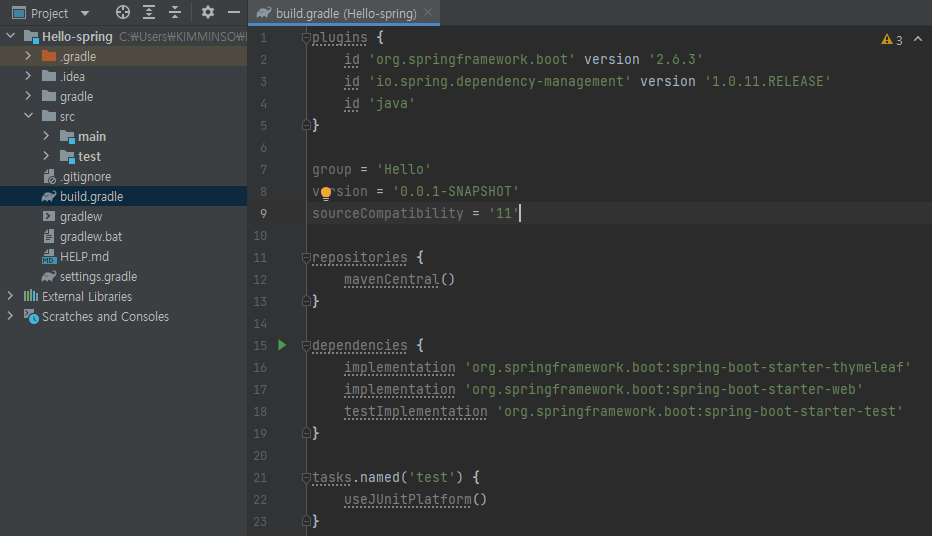932x536 pixels.
Task: Click the Expand All icon in Project toolbar
Action: click(149, 12)
